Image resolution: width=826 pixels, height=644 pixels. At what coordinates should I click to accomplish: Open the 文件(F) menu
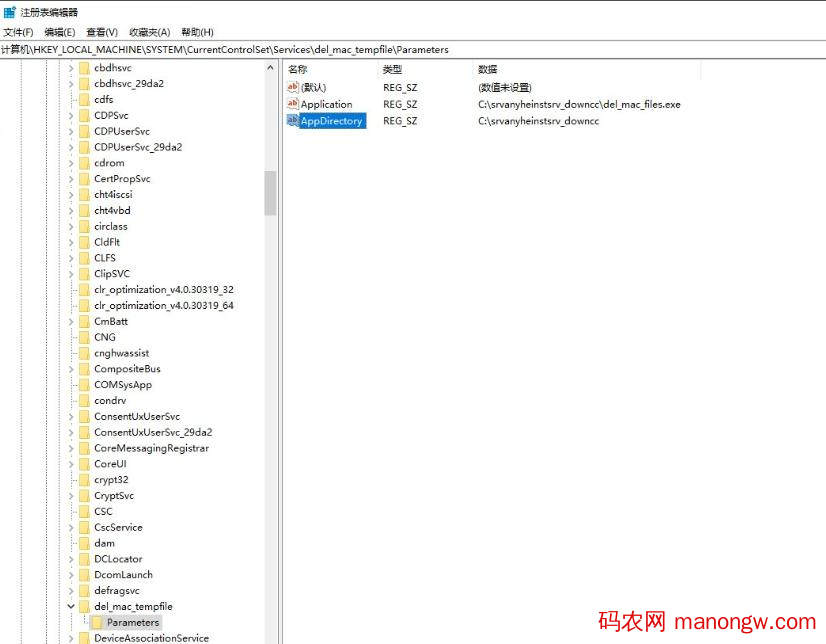click(x=18, y=31)
